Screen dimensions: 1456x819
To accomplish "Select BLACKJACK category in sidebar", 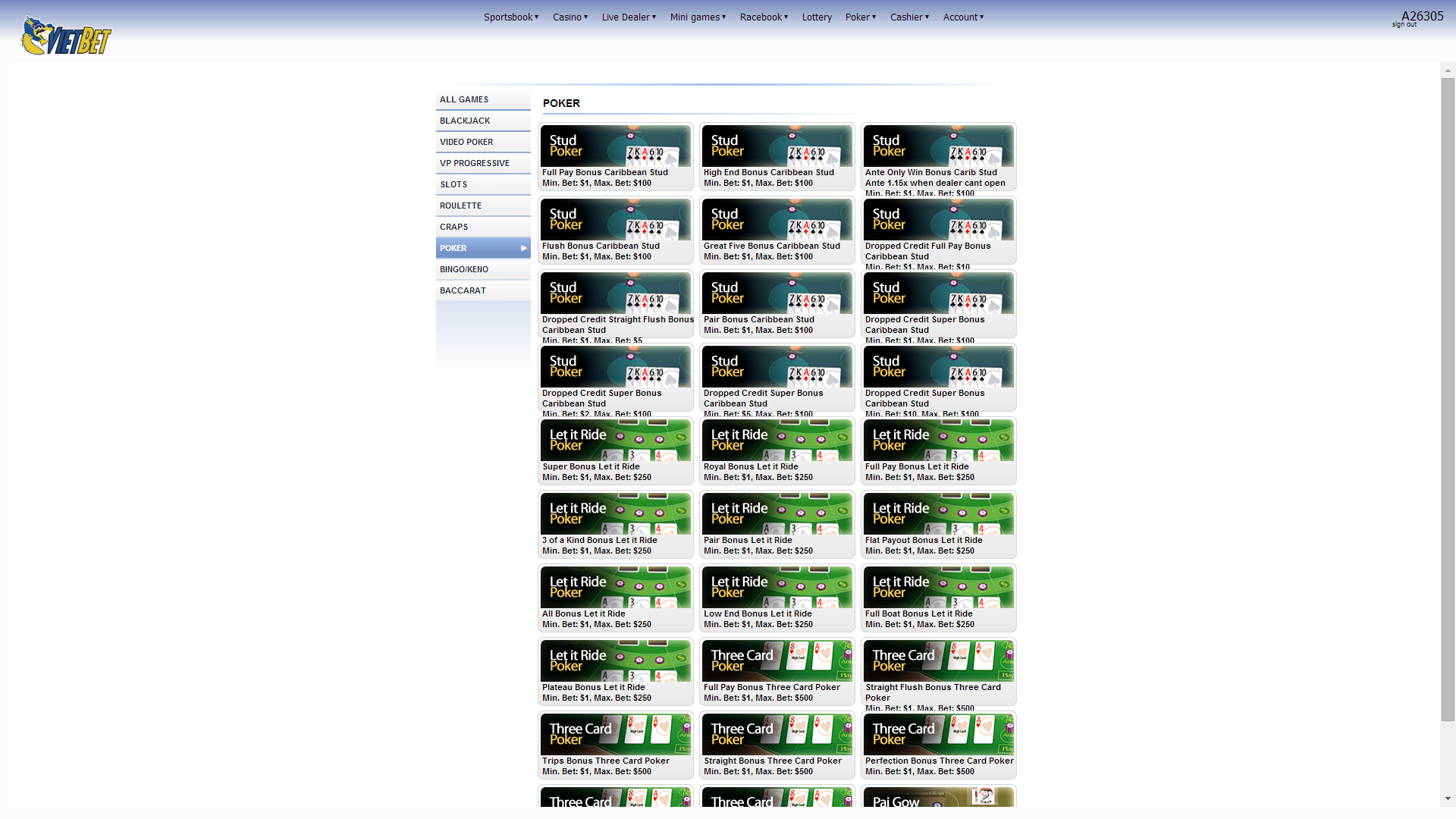I will pyautogui.click(x=483, y=121).
